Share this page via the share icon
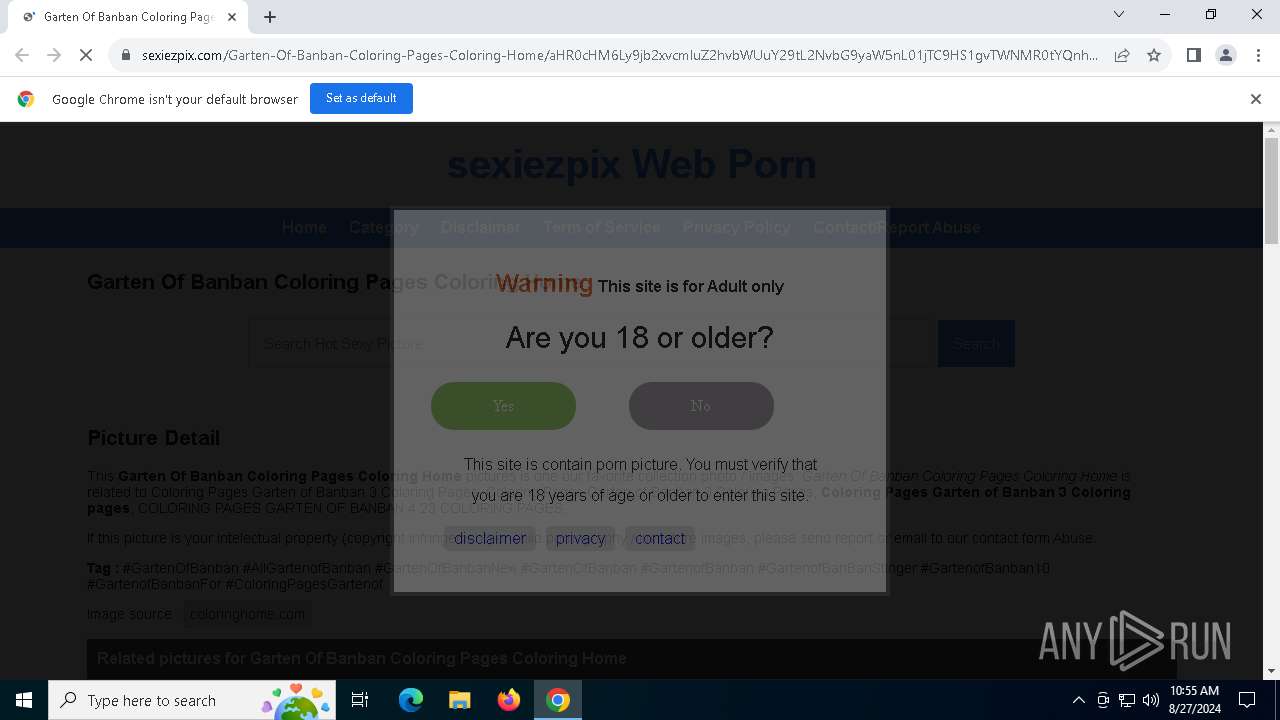 1122,55
